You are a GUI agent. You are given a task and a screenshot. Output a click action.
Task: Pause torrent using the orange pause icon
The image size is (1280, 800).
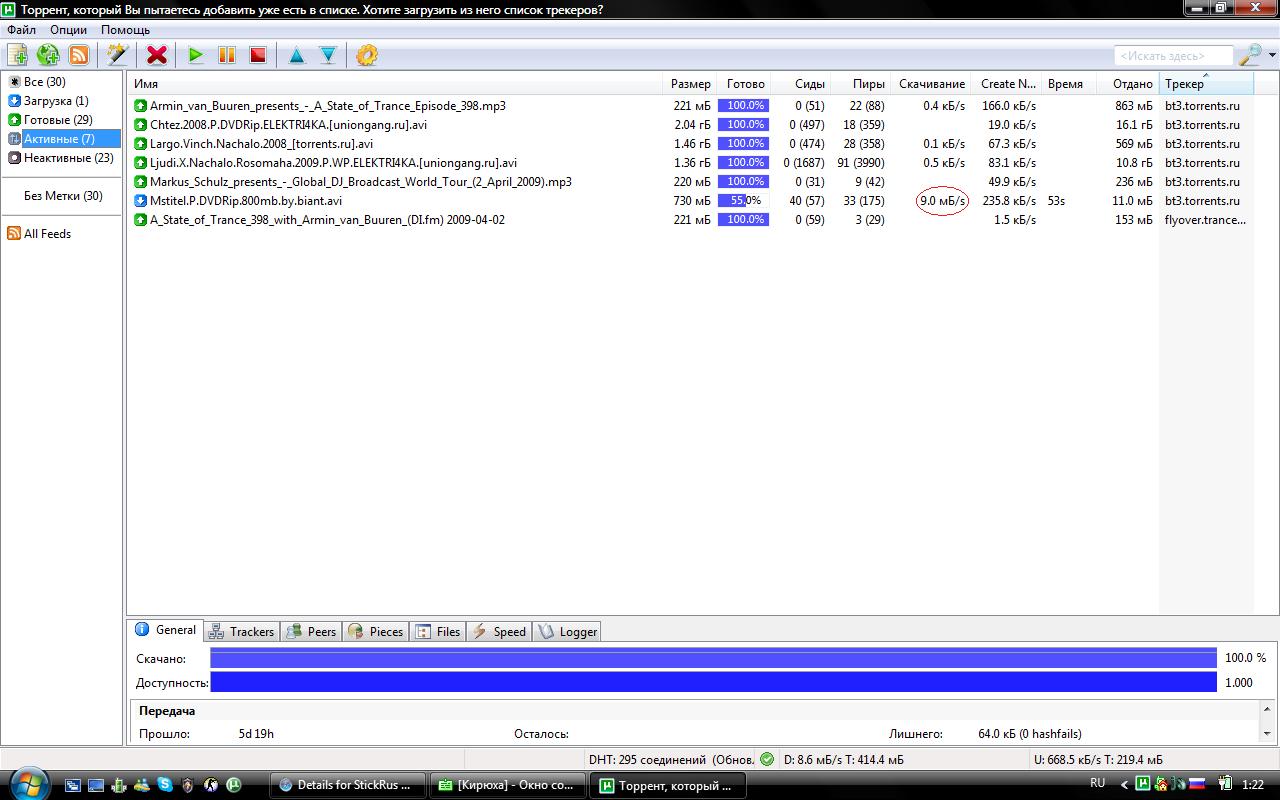click(x=227, y=55)
